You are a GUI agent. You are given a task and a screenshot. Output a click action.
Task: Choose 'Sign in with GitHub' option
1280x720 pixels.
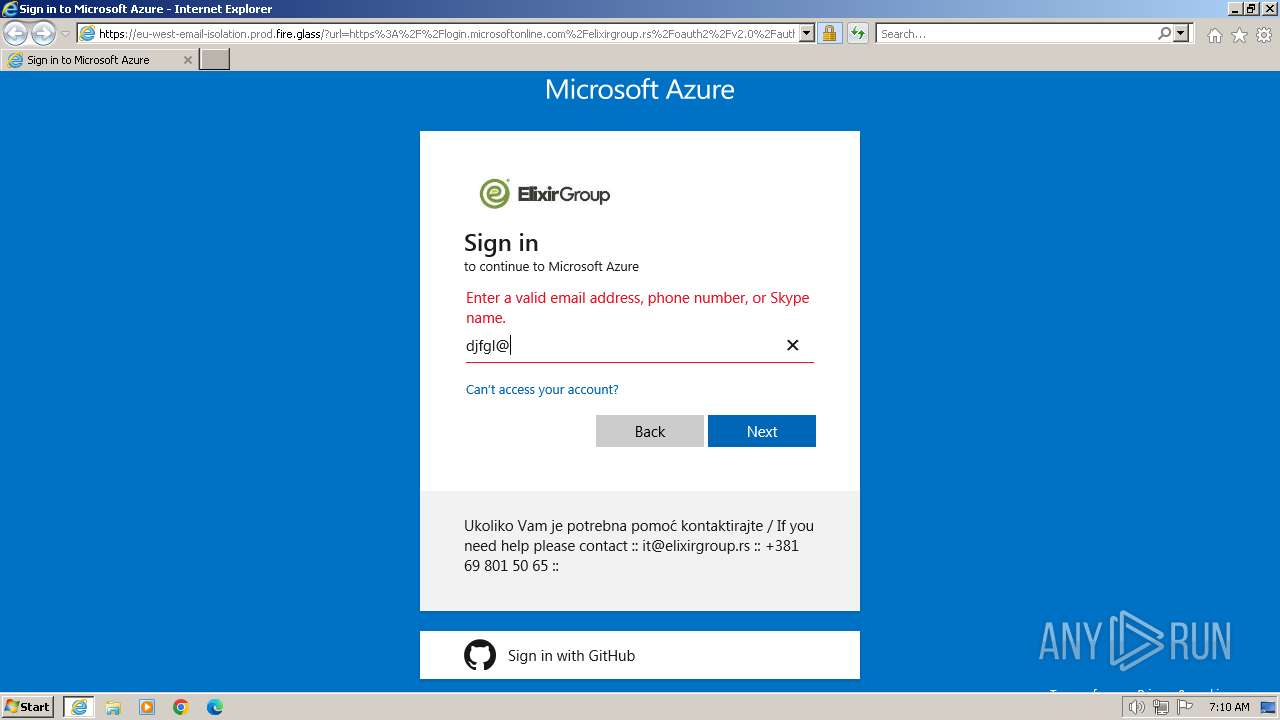click(x=640, y=655)
